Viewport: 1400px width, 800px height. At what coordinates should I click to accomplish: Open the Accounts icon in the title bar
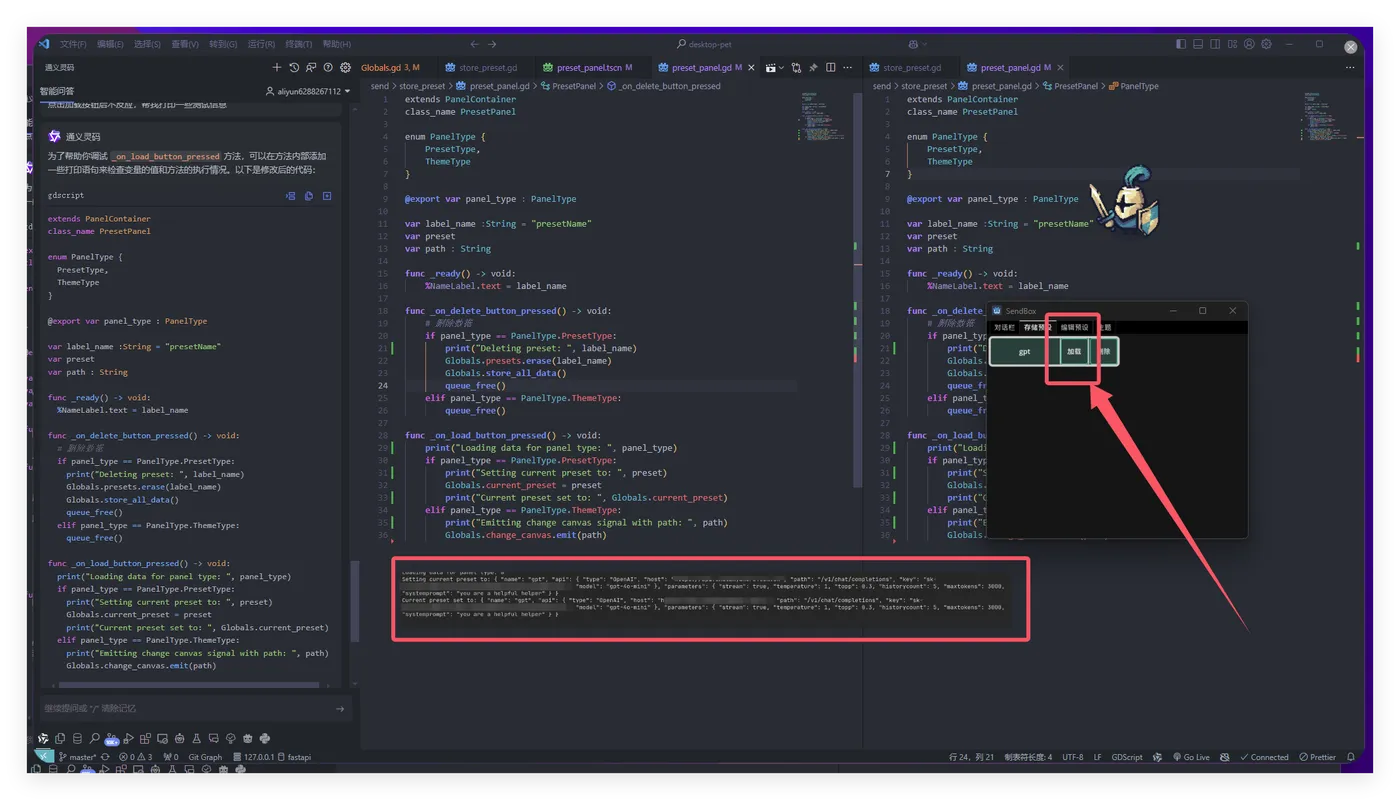(x=1249, y=44)
